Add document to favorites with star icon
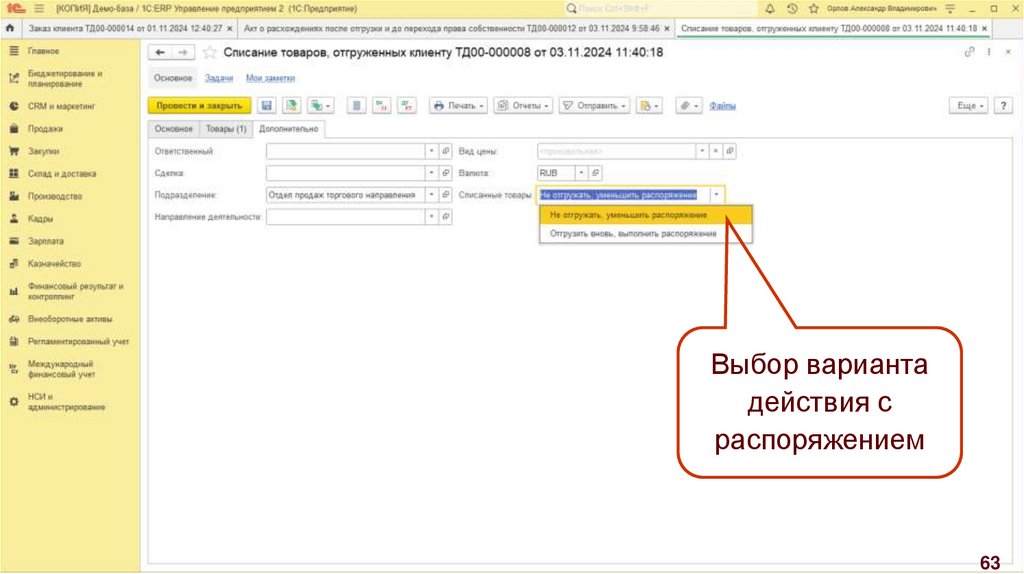The height and width of the screenshot is (574, 1024). pyautogui.click(x=210, y=52)
